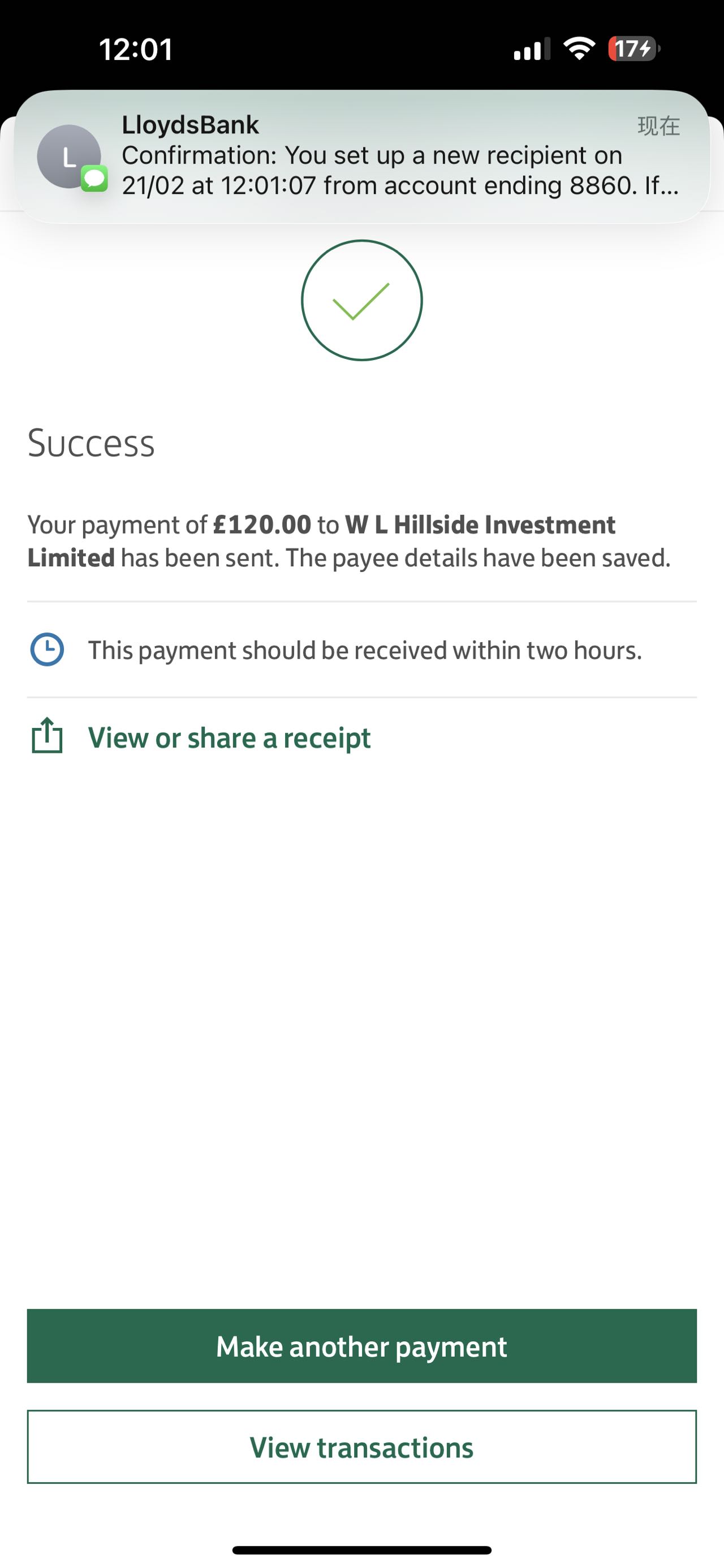Click the green Messages badge icon
The width and height of the screenshot is (724, 1568).
click(x=94, y=179)
